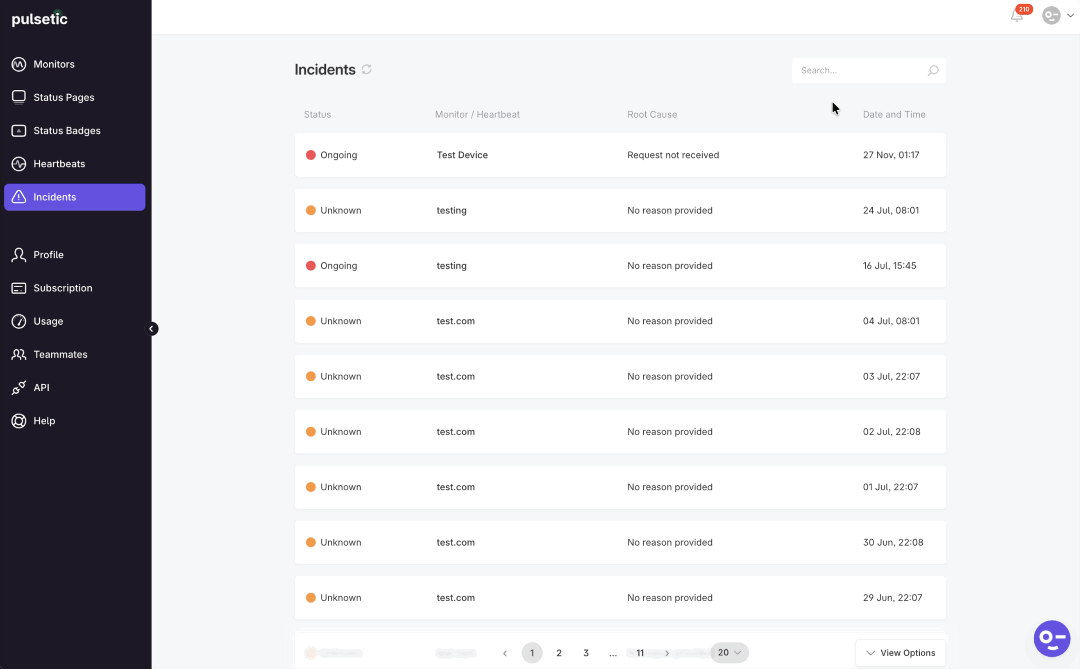Open Usage page

pyautogui.click(x=48, y=321)
